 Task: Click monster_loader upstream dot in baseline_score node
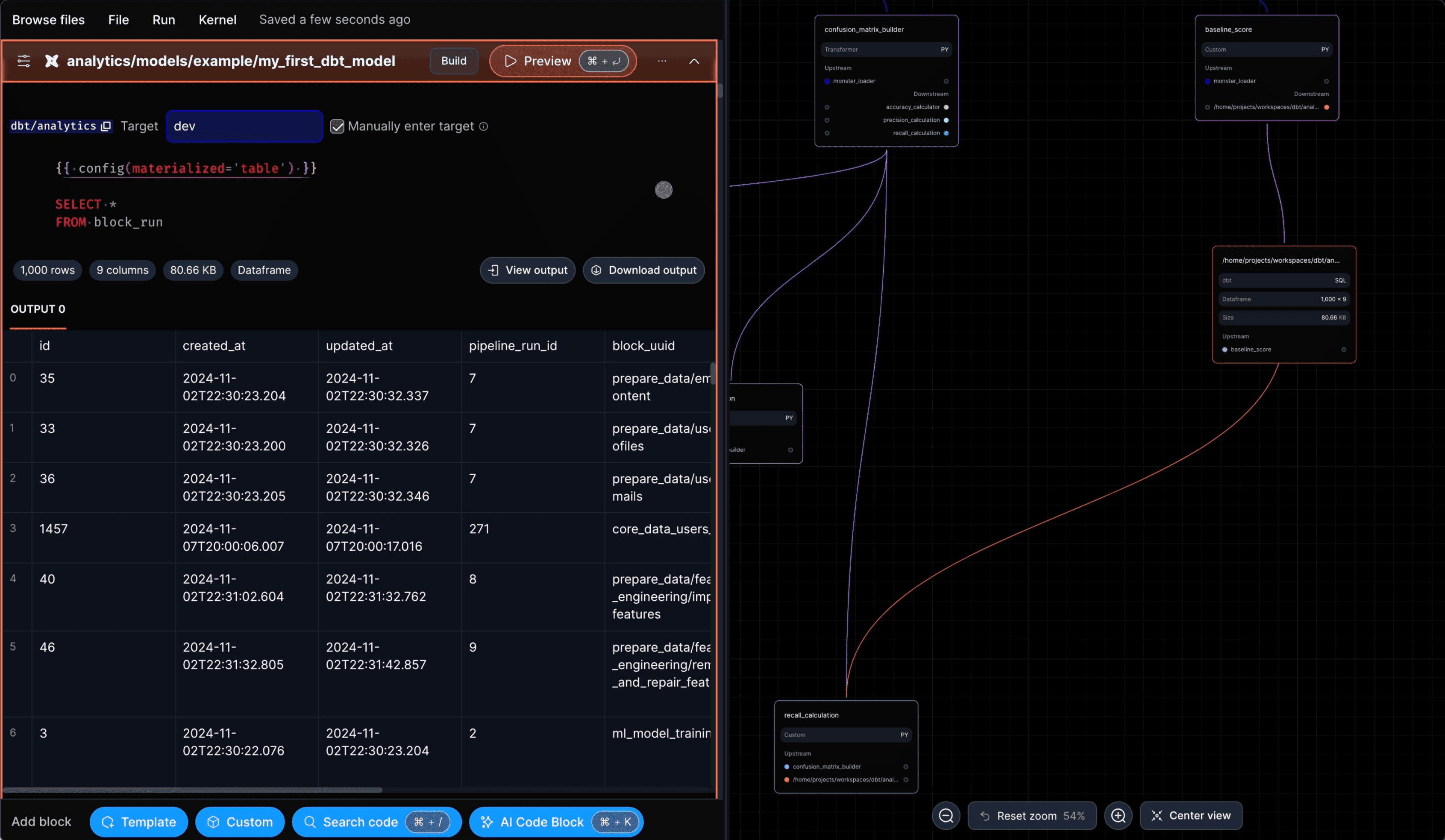tap(1207, 82)
